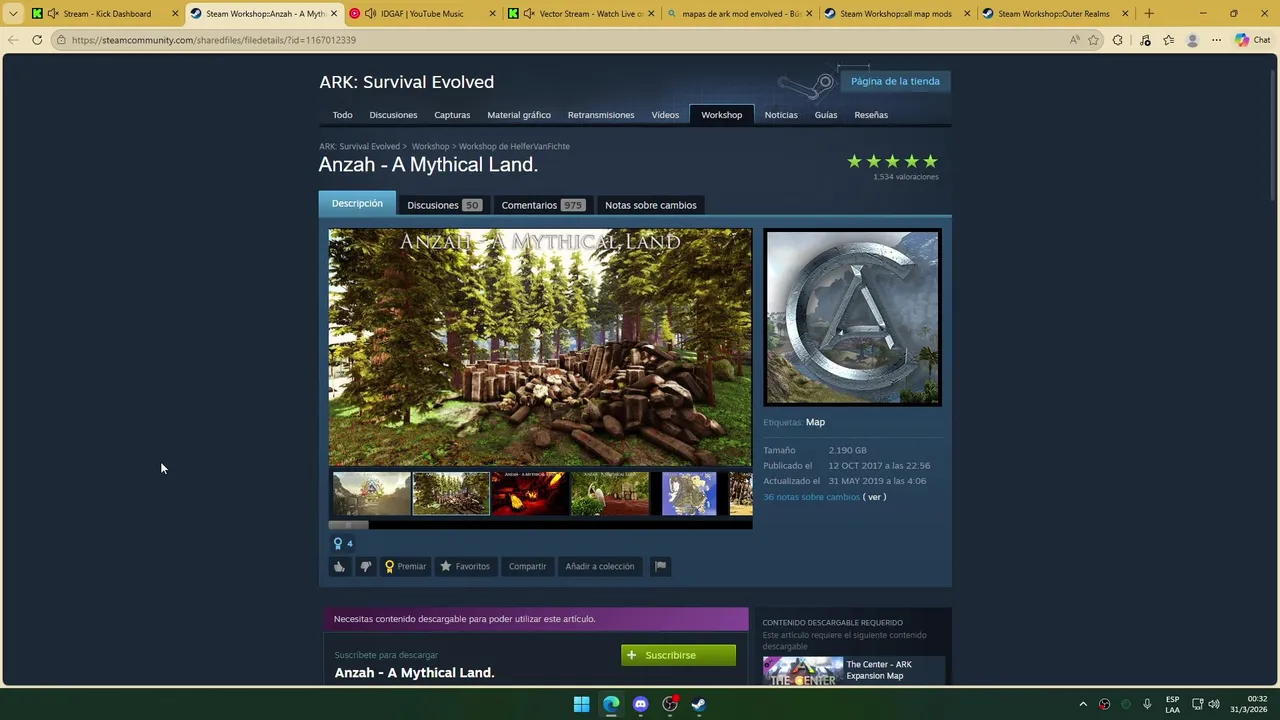Viewport: 1280px width, 720px height.
Task: Select Discusiones in hub navigation
Action: point(393,115)
